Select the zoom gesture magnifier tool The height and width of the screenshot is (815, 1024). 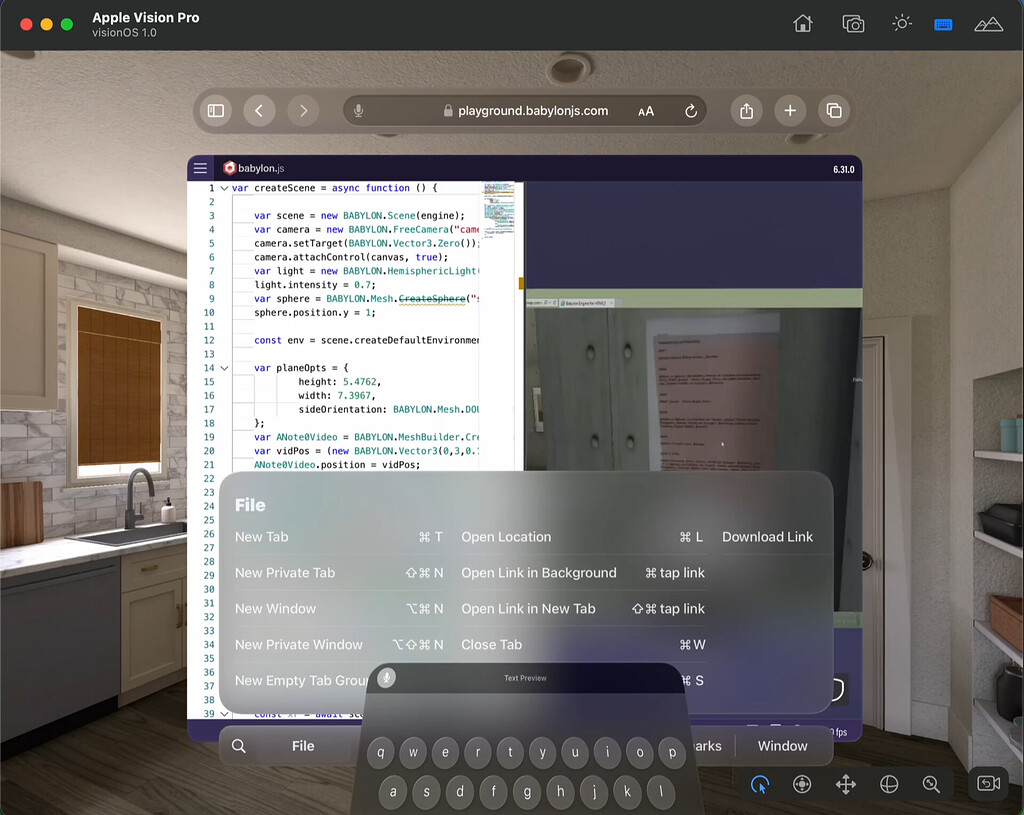pyautogui.click(x=932, y=784)
